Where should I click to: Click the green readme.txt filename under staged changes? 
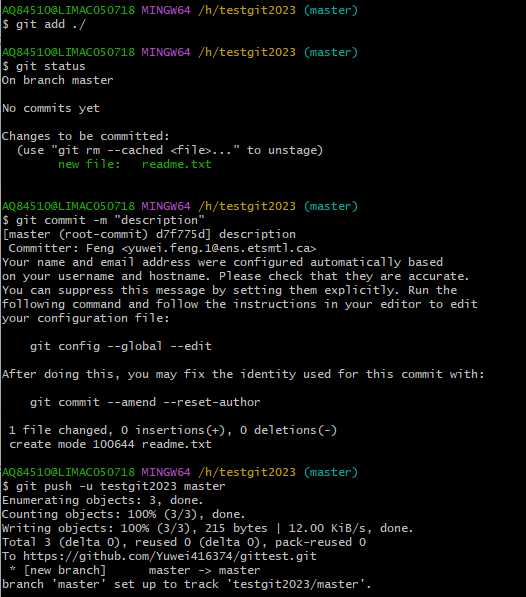(x=177, y=164)
